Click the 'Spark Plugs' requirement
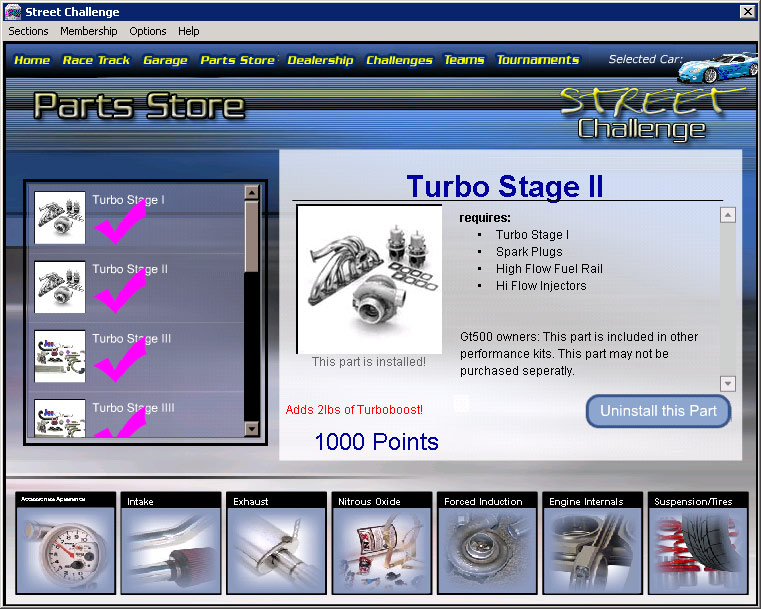761x609 pixels. coord(529,251)
